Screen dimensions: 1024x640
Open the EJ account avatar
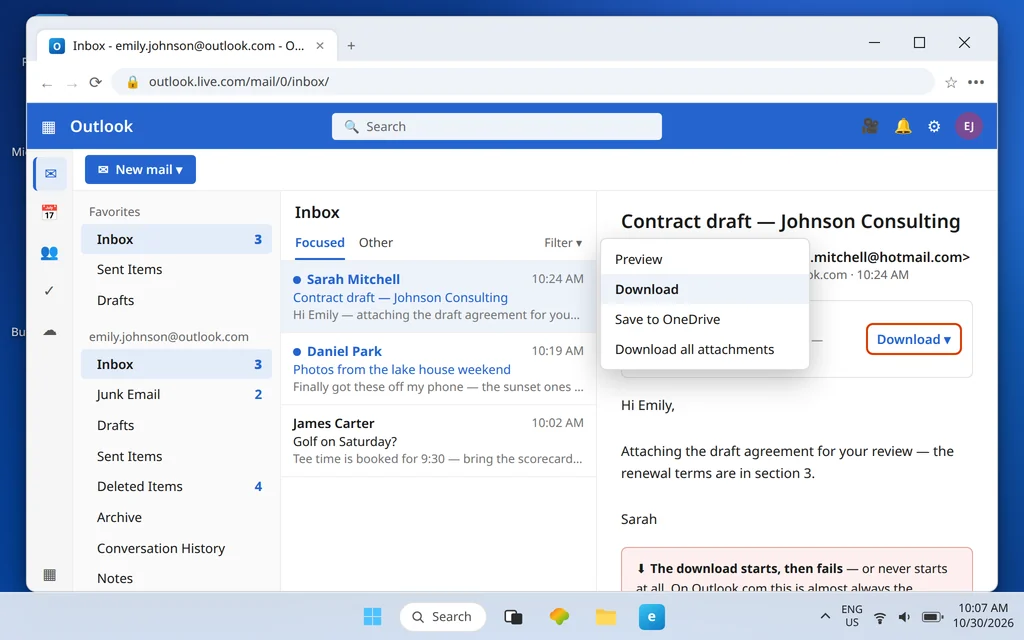968,126
